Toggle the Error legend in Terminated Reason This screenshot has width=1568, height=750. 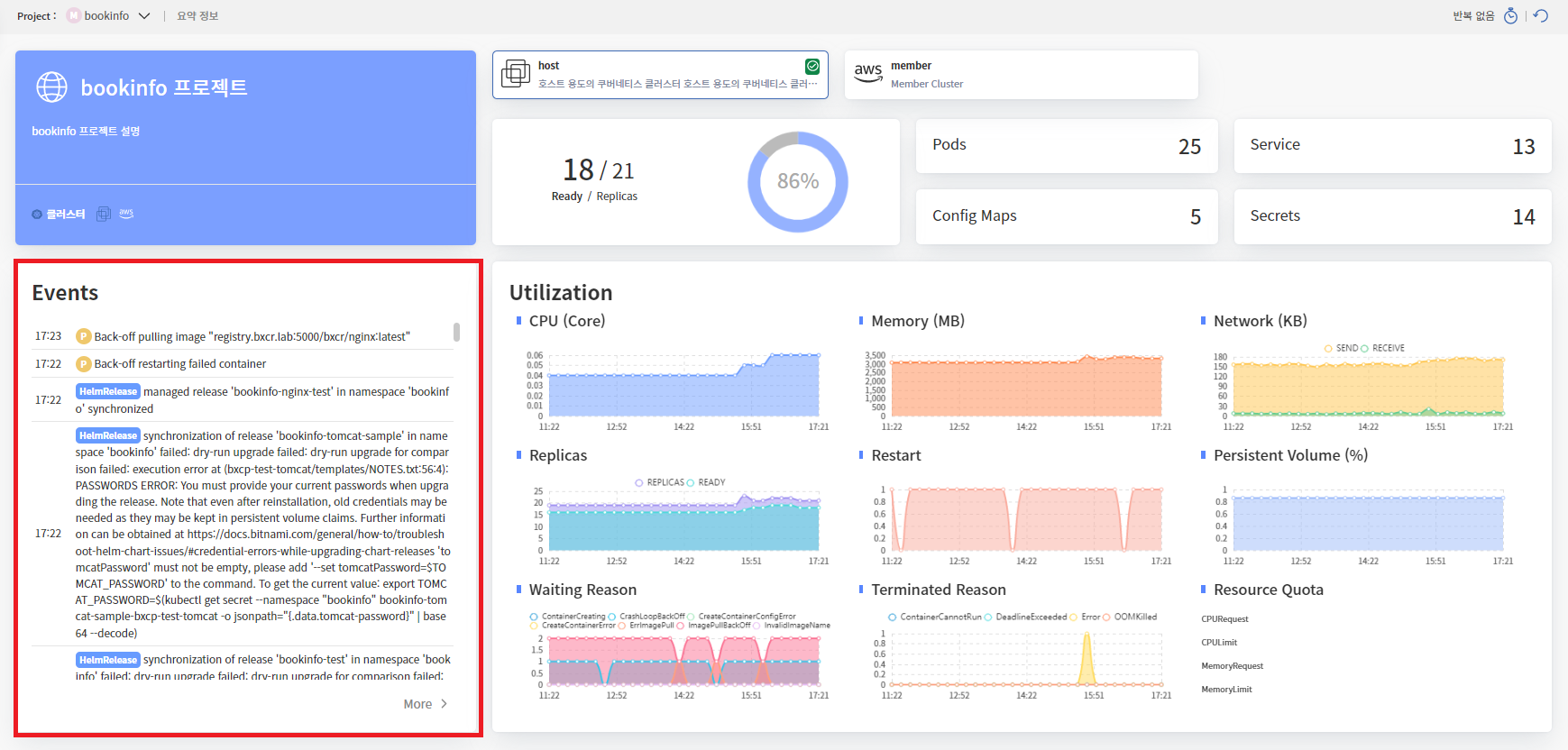click(x=1085, y=617)
